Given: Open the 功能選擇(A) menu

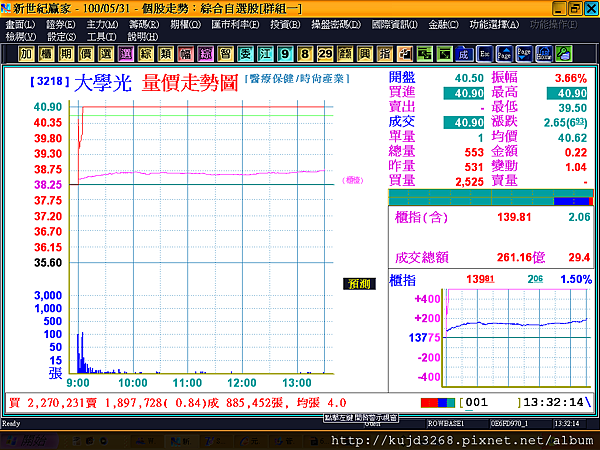Looking at the screenshot, I should pos(494,25).
